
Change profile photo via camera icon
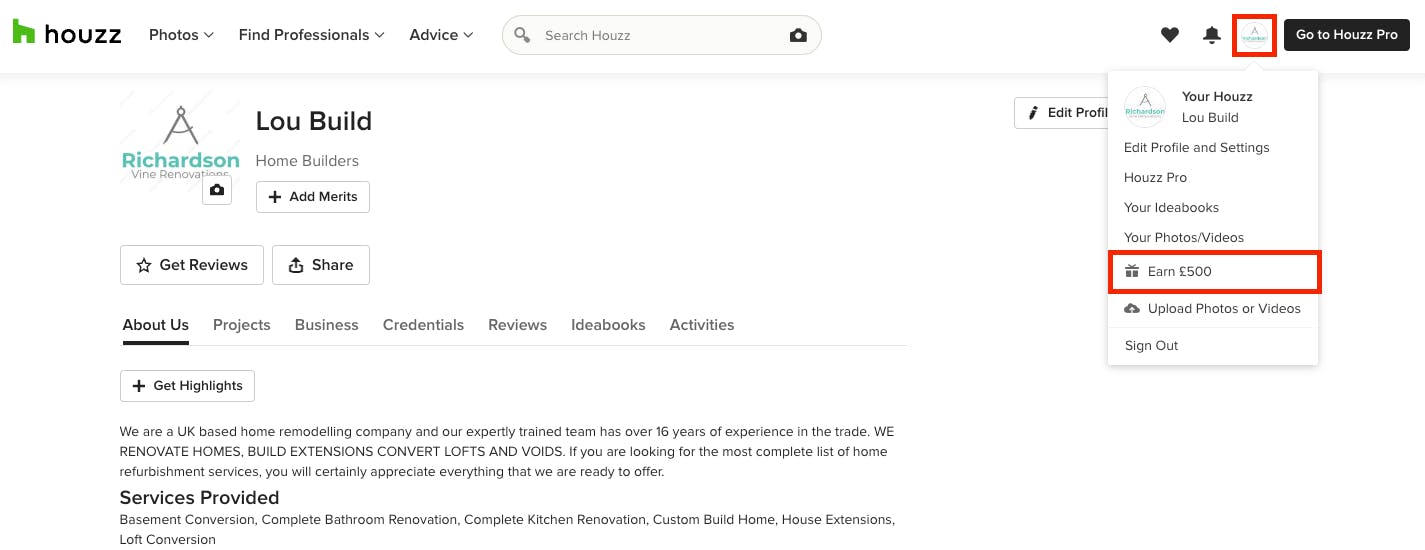click(217, 189)
